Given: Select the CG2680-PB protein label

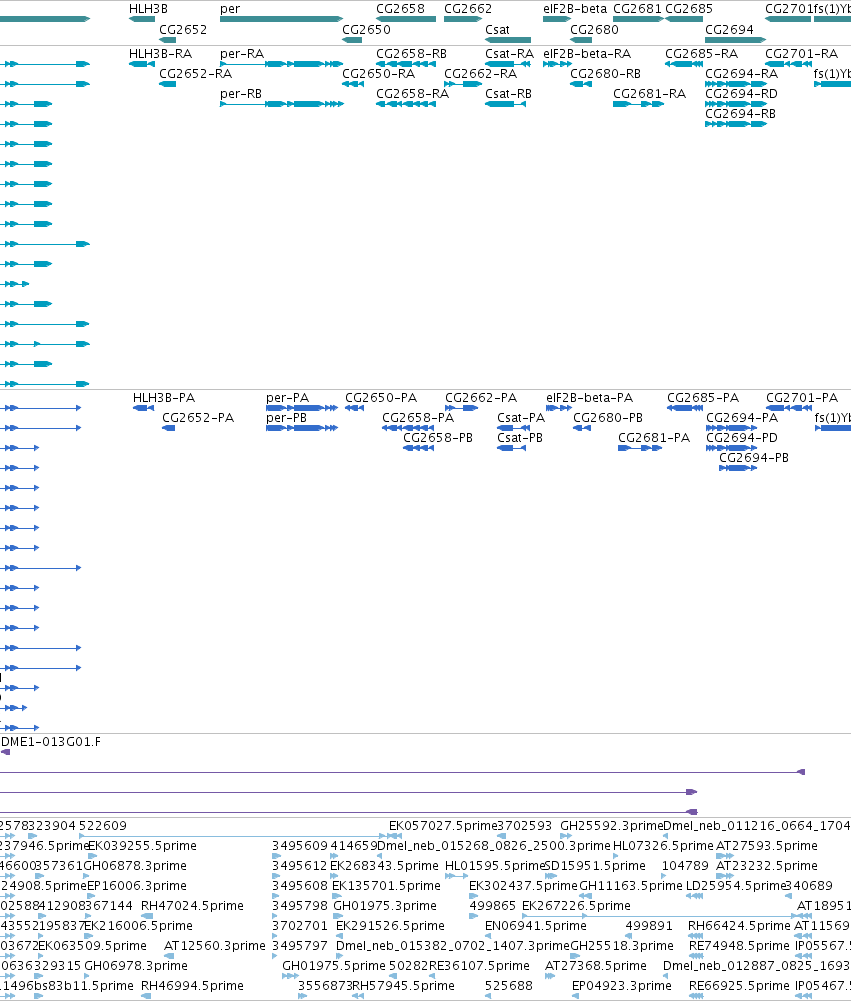Looking at the screenshot, I should point(608,418).
